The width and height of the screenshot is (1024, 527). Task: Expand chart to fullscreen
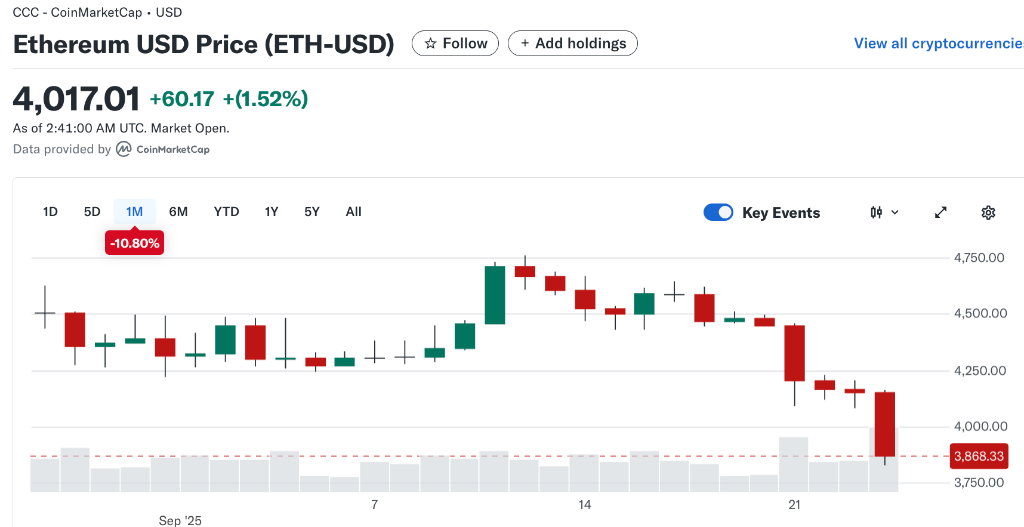tap(940, 212)
